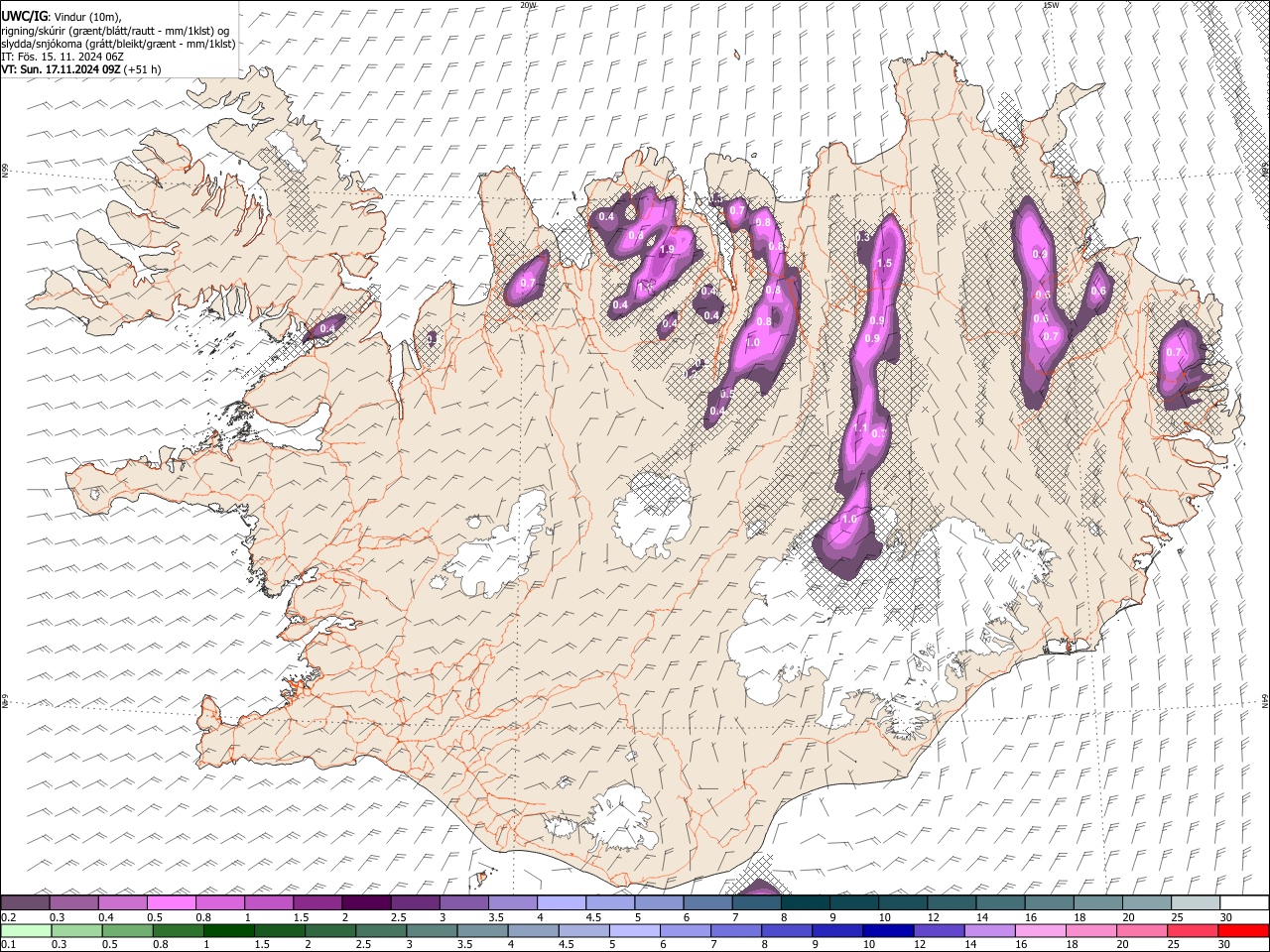The image size is (1270, 952).
Task: Click the 'VT: Sun. 17.11.2024 09Z' valid time
Action: 62,69
